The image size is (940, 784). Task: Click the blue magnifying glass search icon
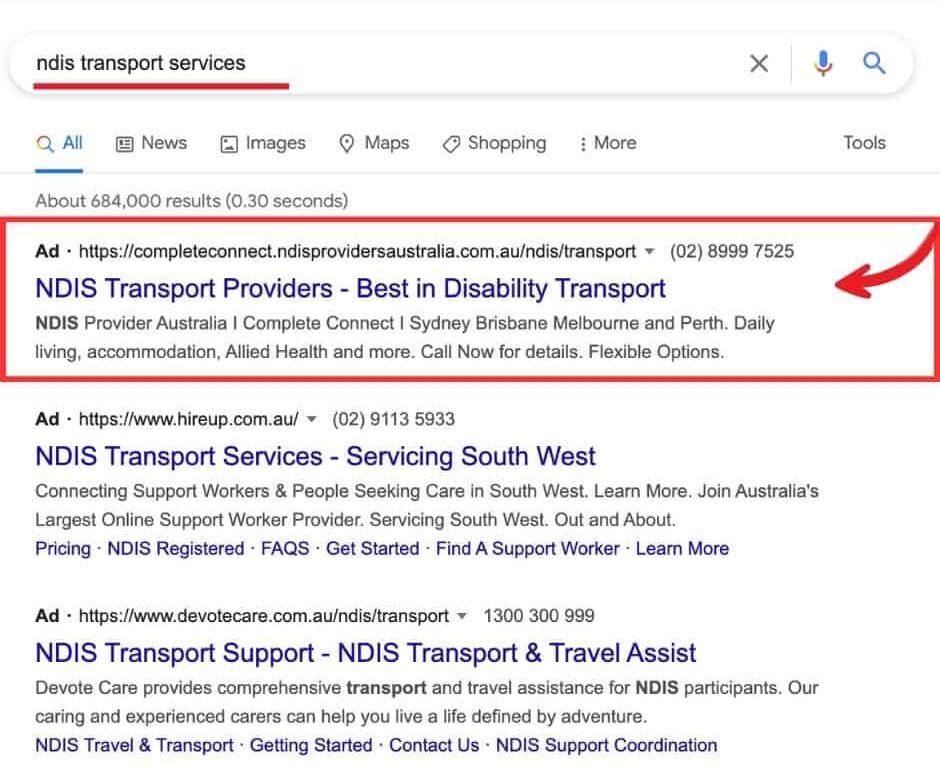coord(874,64)
